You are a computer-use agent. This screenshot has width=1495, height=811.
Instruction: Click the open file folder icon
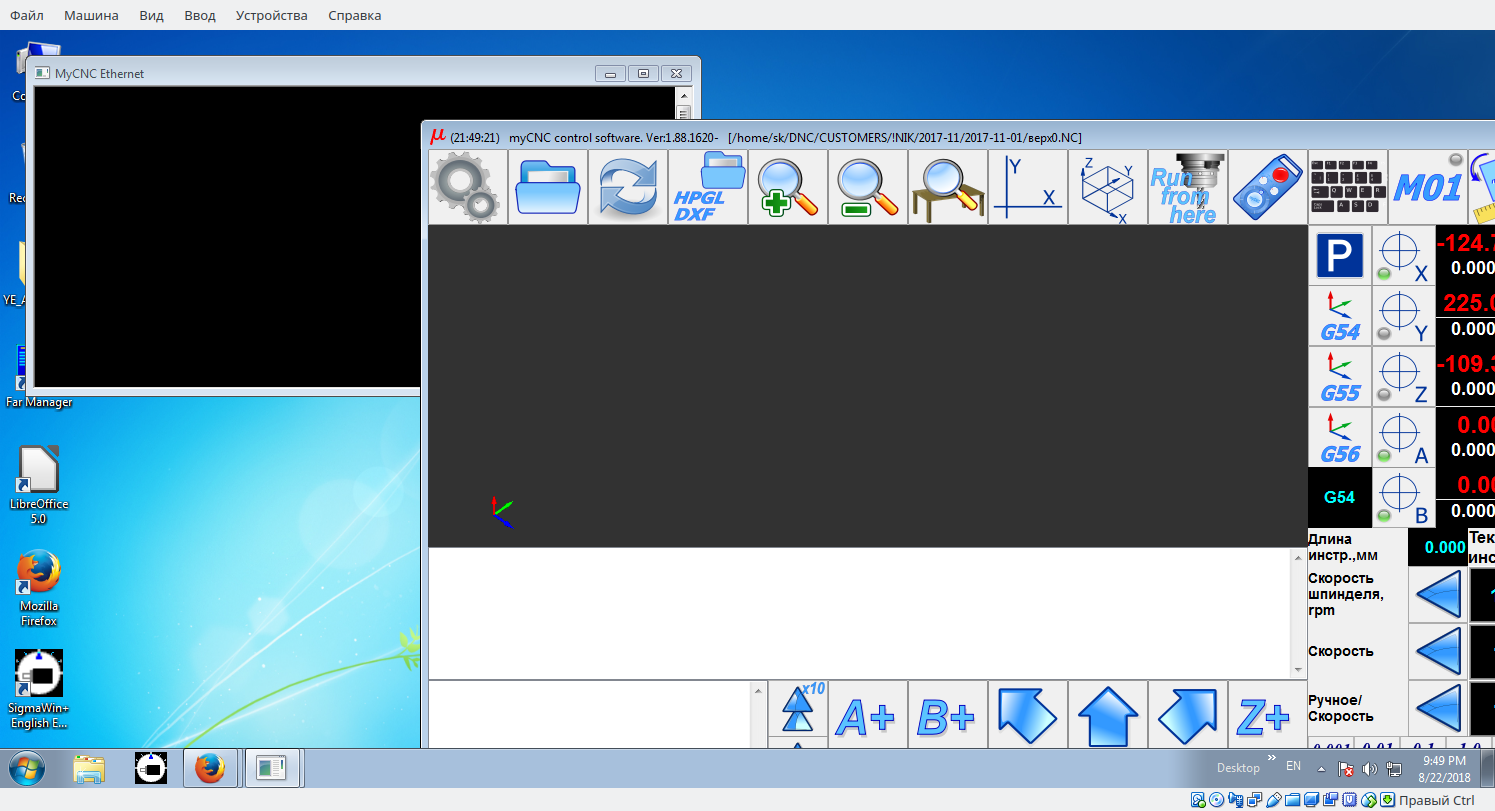click(547, 187)
